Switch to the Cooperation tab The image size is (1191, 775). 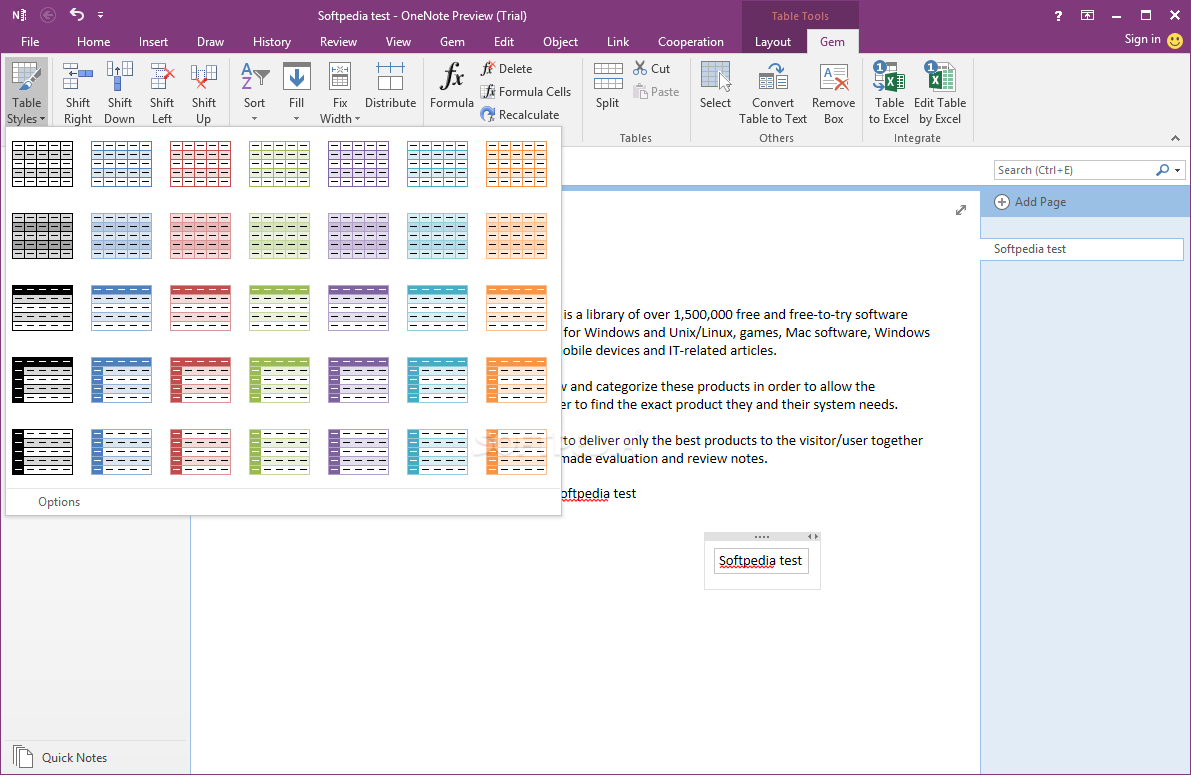(690, 42)
